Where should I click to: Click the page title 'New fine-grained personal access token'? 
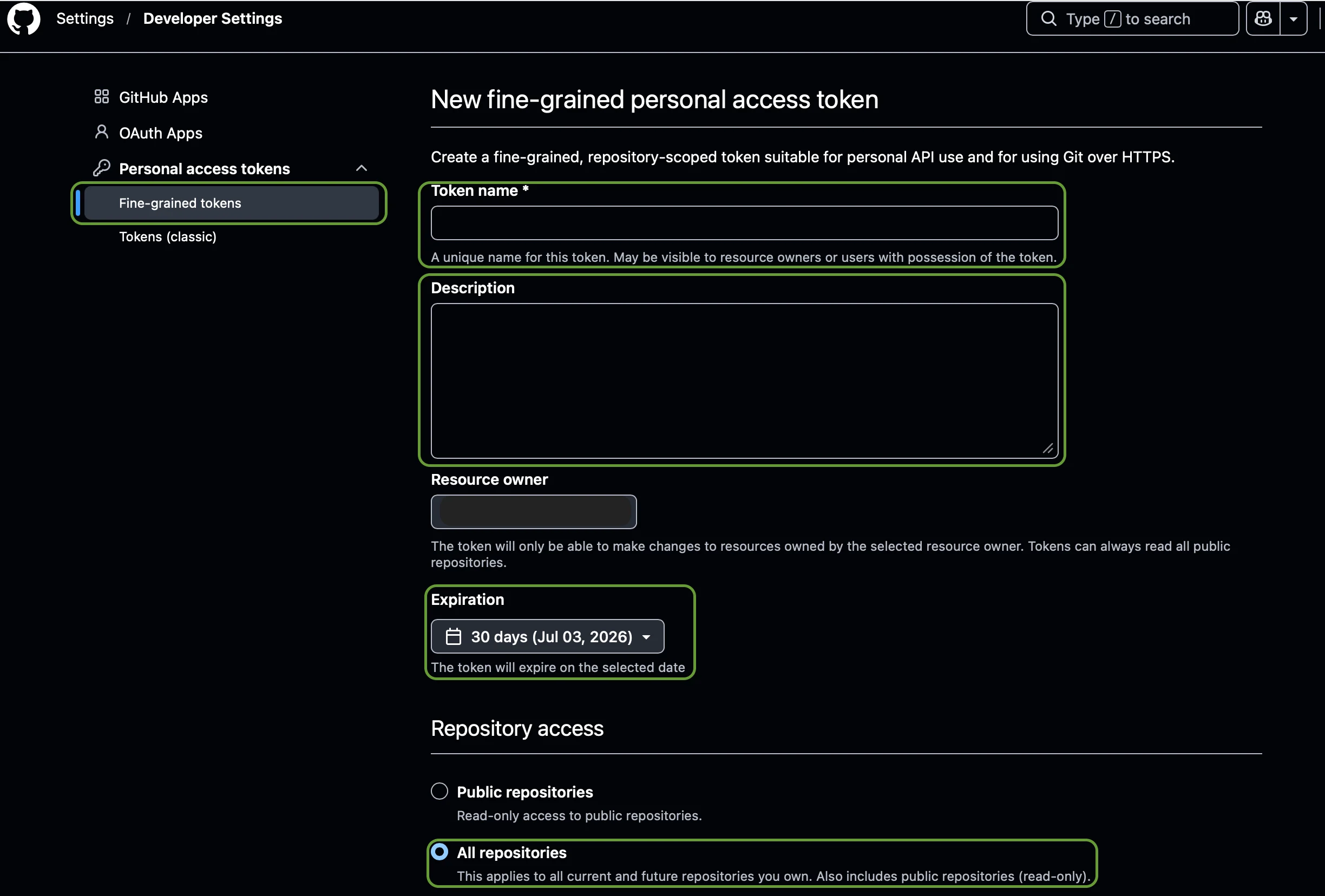tap(654, 100)
